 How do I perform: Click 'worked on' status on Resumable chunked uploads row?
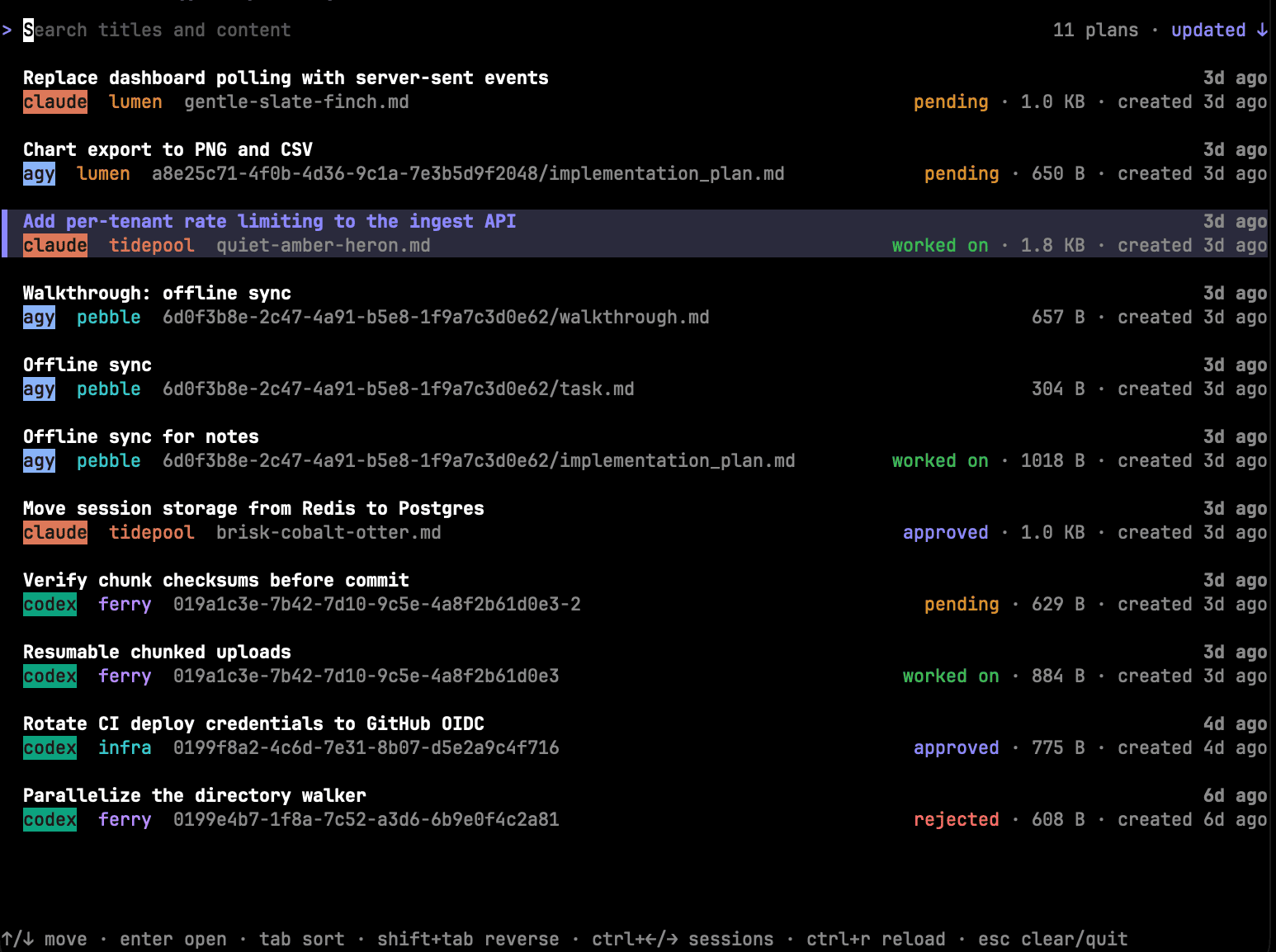coord(951,676)
